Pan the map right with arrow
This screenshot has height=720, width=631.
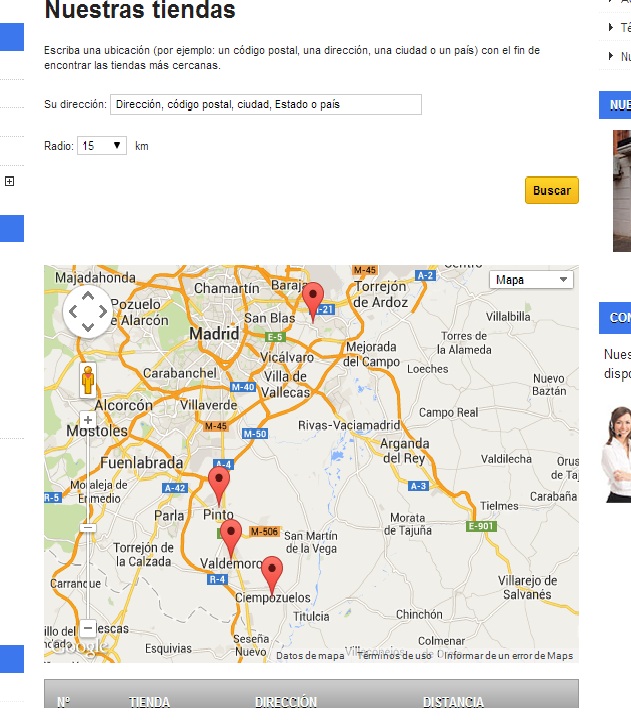(103, 311)
